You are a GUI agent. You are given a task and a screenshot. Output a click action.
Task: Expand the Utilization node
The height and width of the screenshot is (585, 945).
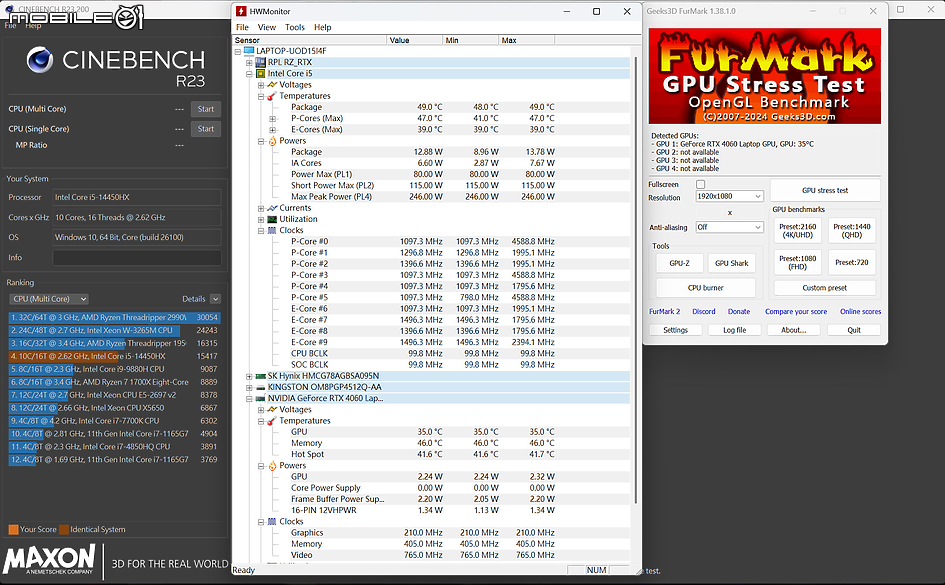[260, 219]
